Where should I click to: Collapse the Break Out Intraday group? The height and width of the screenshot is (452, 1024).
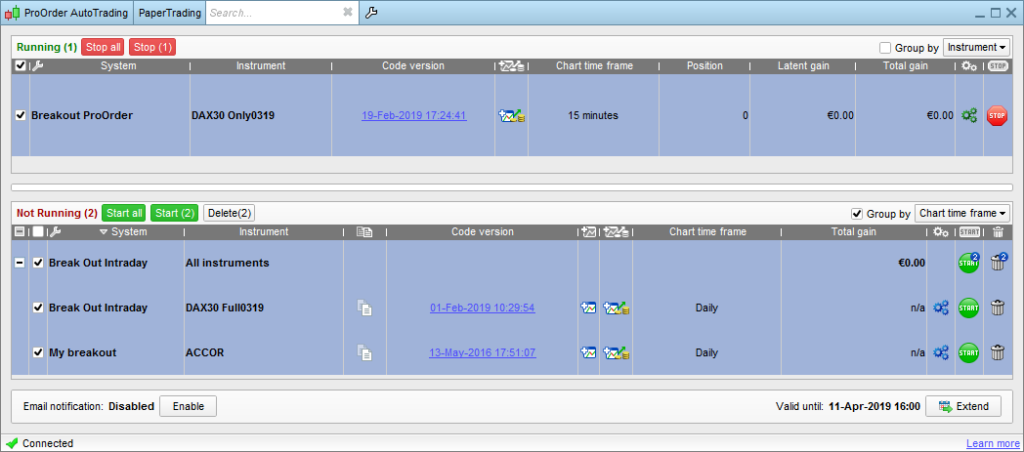(20, 263)
